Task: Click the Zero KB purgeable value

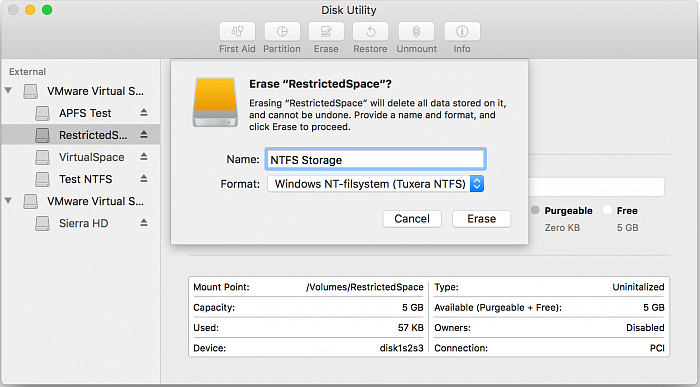Action: pyautogui.click(x=562, y=228)
